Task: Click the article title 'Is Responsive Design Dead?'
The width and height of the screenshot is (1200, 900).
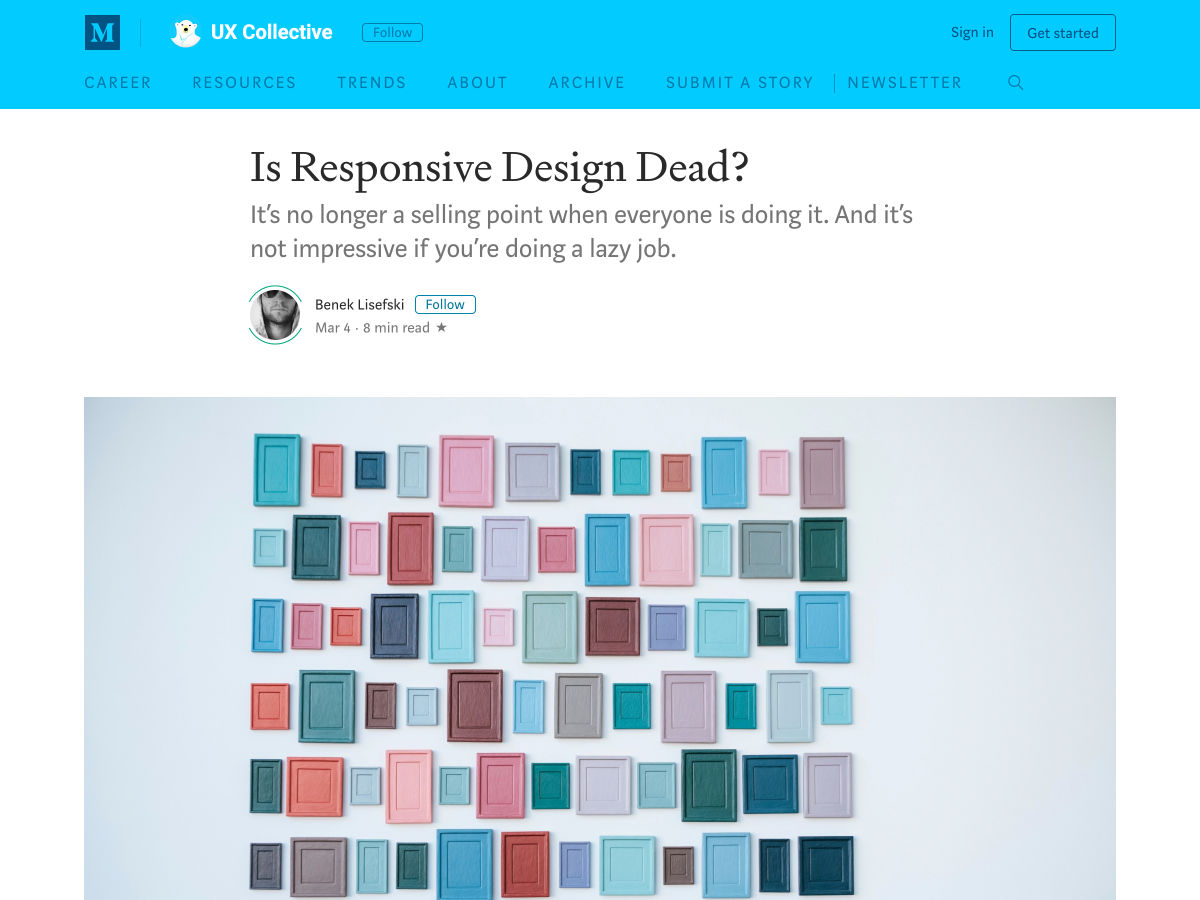Action: point(499,168)
